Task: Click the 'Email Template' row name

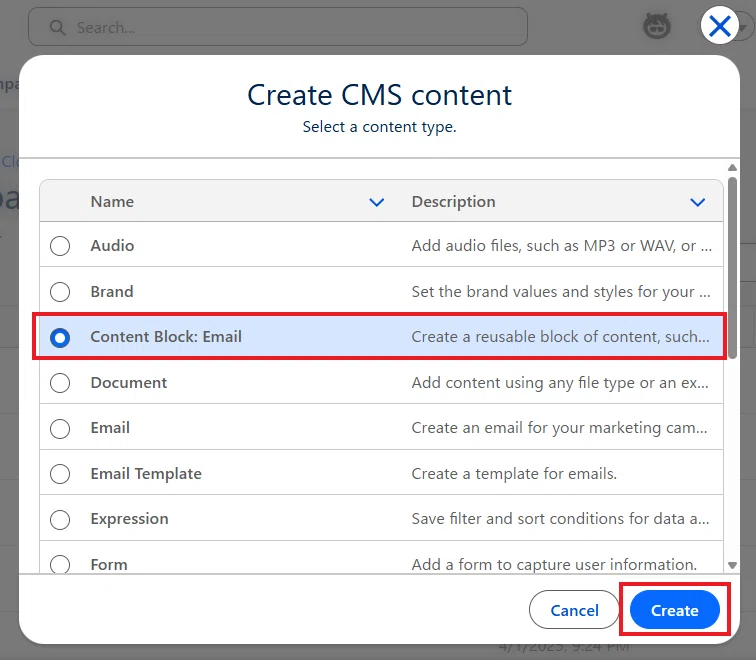Action: [146, 473]
